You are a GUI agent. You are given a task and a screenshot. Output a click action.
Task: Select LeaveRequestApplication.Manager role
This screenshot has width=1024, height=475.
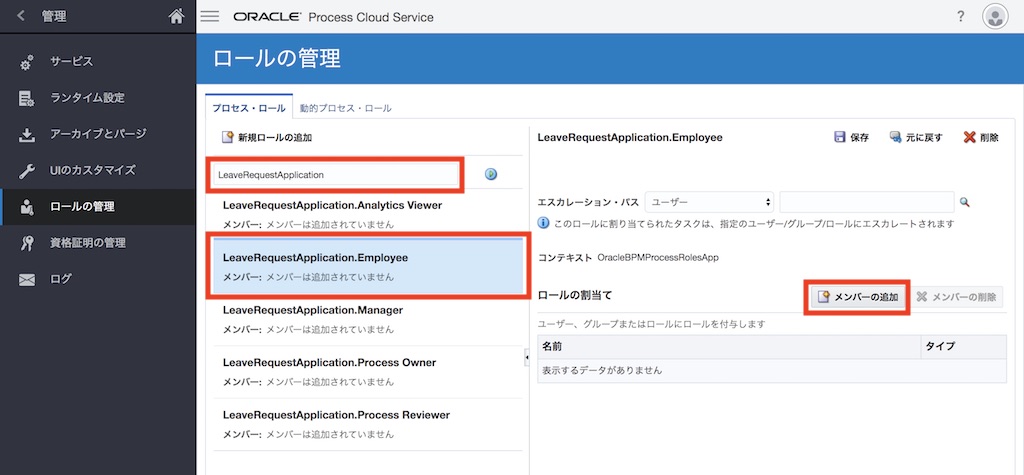point(313,310)
